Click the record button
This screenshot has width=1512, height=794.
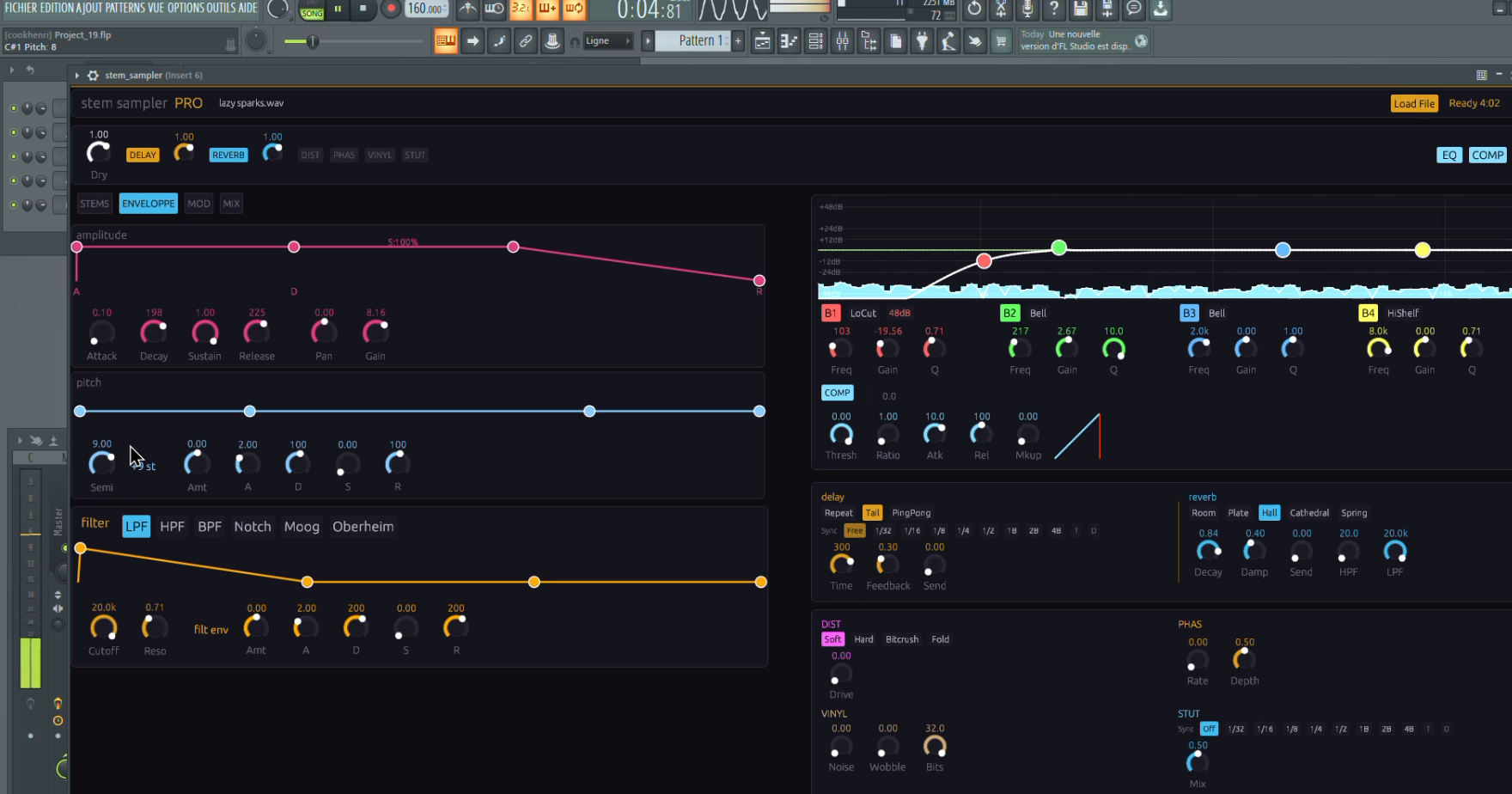tap(391, 9)
